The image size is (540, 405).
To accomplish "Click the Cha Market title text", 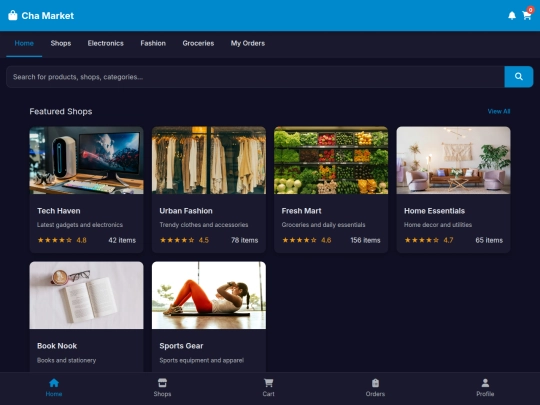I will click(48, 15).
